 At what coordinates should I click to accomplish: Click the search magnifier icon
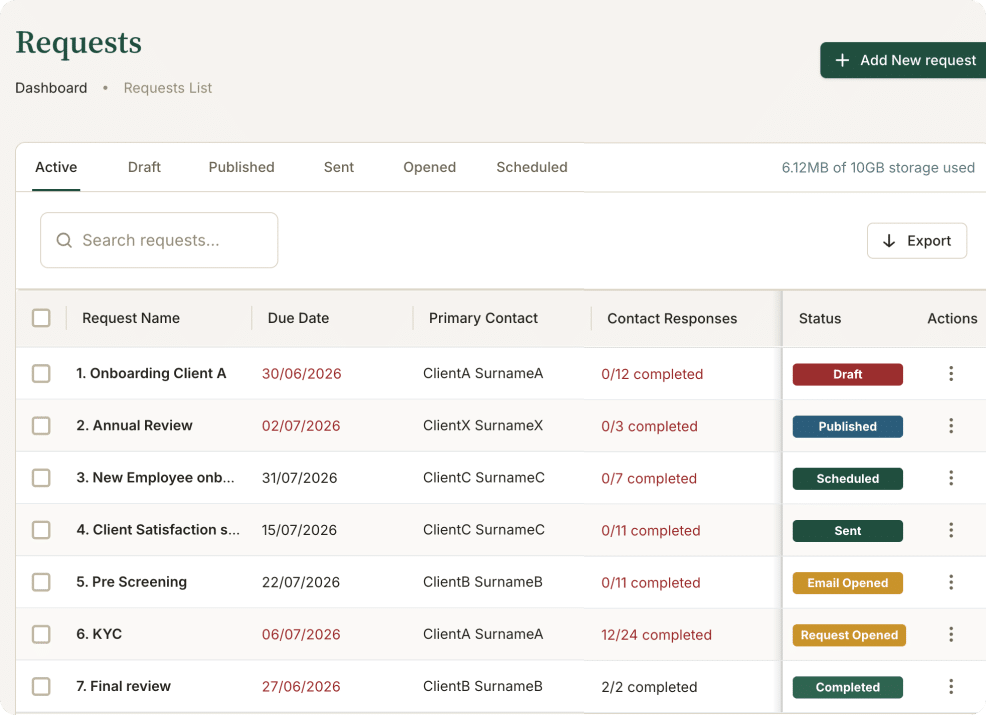[x=64, y=240]
